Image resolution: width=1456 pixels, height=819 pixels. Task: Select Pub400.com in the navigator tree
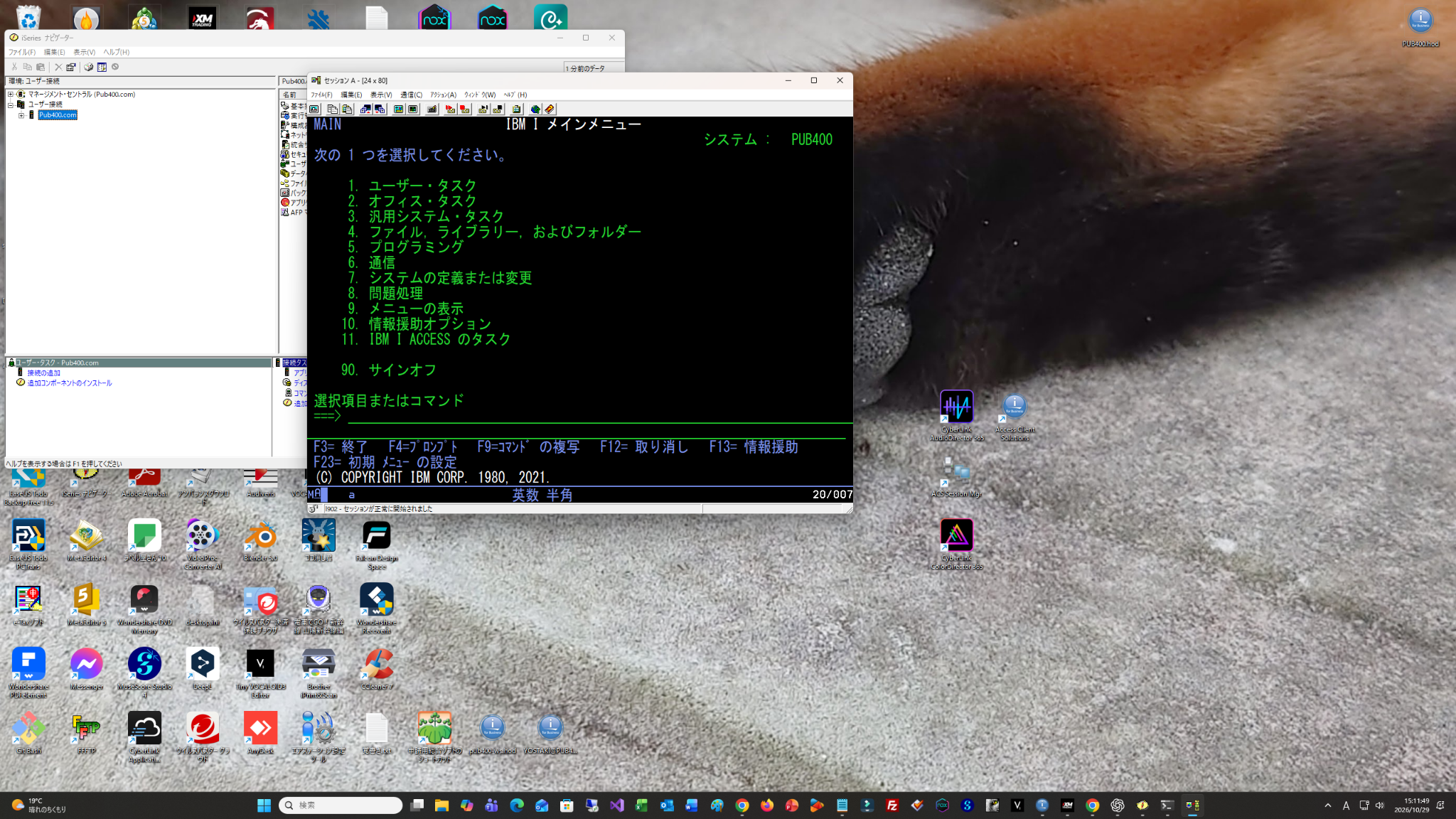pyautogui.click(x=58, y=115)
